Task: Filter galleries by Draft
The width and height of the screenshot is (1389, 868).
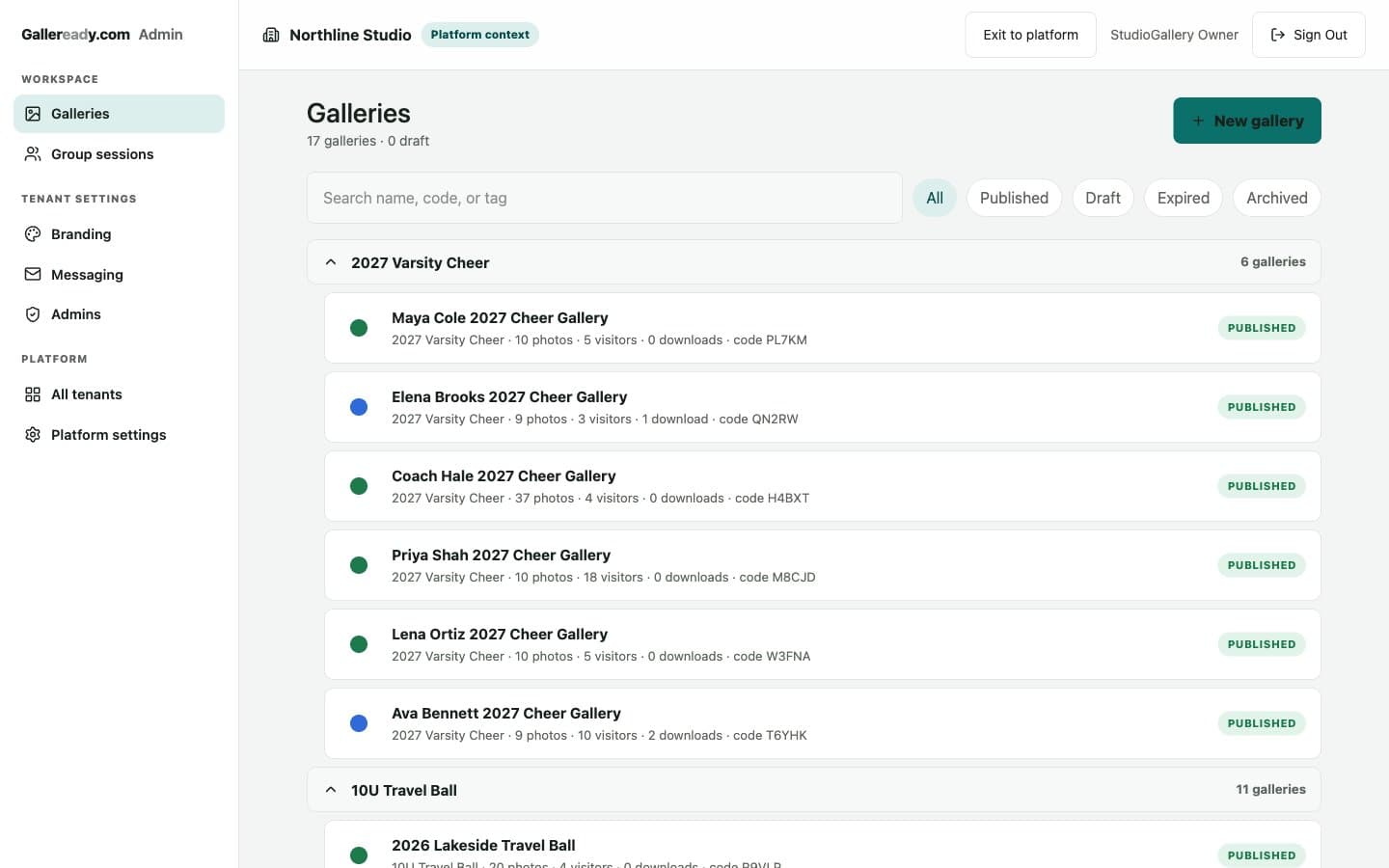Action: [x=1103, y=198]
